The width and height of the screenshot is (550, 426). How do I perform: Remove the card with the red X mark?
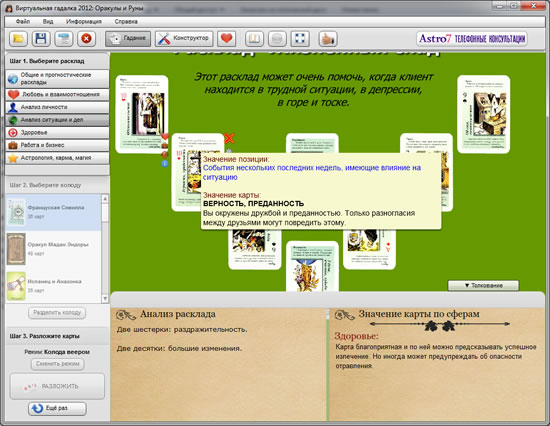(229, 138)
